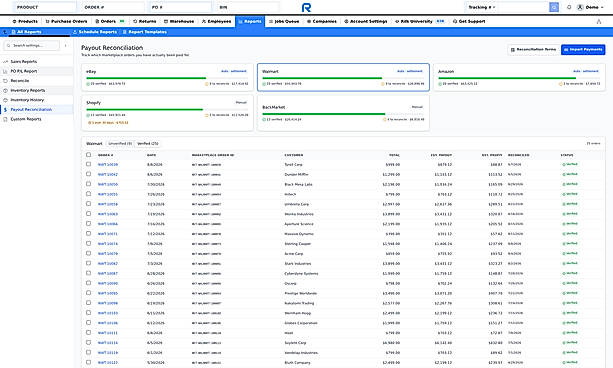Switch to the Verified (25) filter tab

click(x=148, y=144)
